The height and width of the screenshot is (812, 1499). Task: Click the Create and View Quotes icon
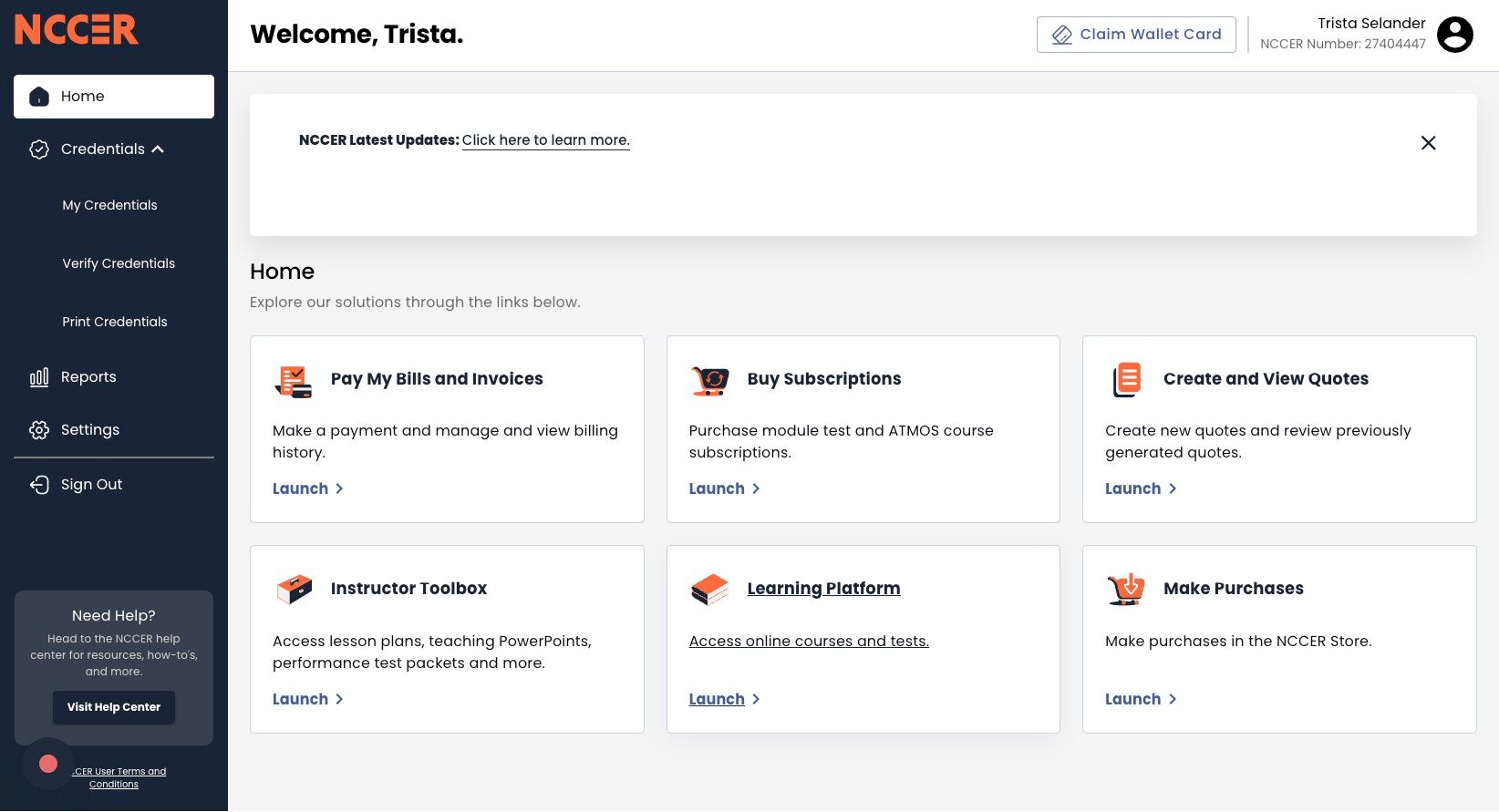coord(1126,380)
